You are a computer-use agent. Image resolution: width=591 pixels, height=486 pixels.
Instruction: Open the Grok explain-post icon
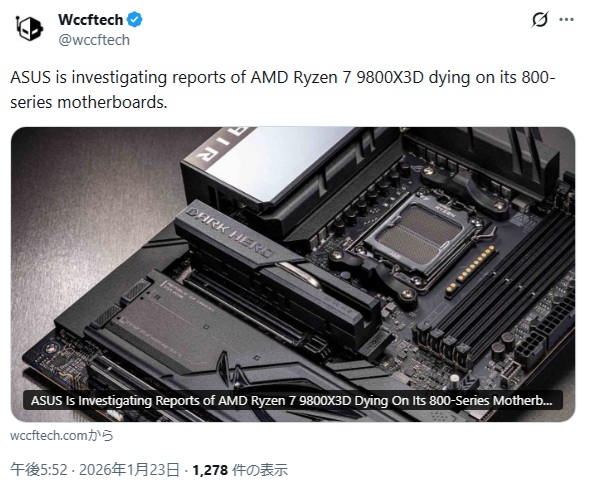click(540, 20)
